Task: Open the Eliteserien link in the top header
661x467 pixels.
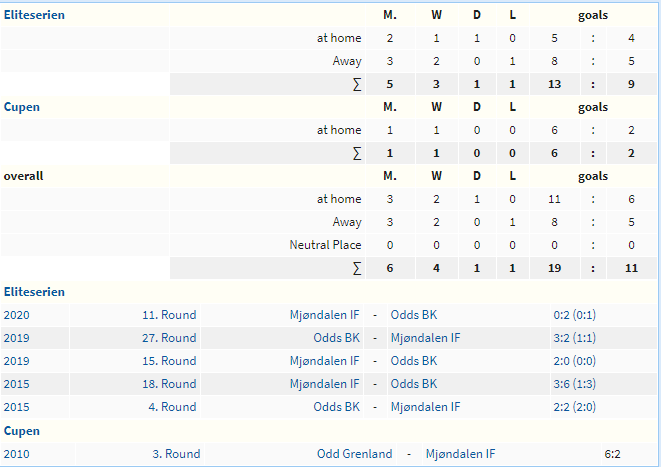Action: (34, 15)
